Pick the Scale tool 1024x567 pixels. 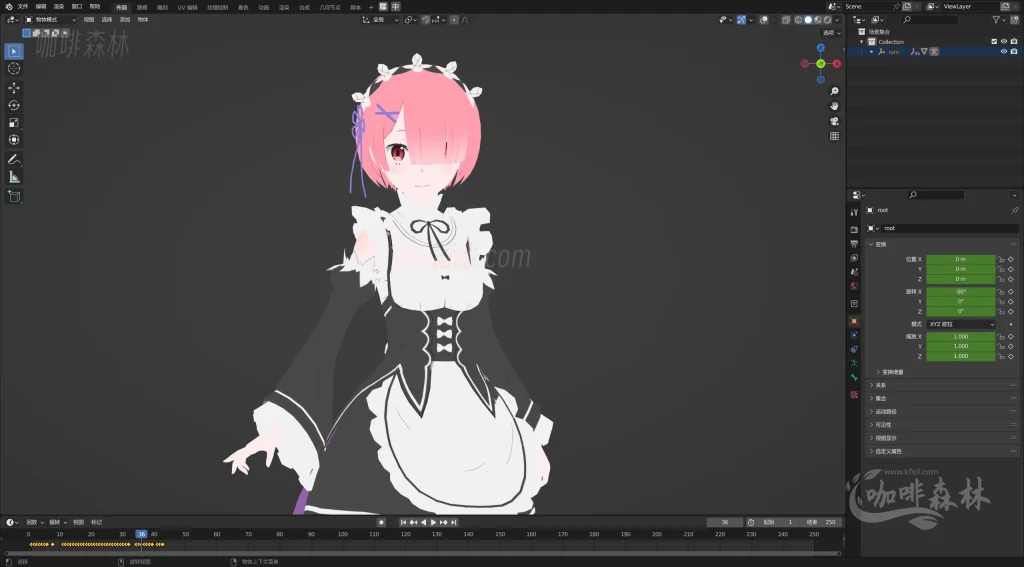click(14, 123)
